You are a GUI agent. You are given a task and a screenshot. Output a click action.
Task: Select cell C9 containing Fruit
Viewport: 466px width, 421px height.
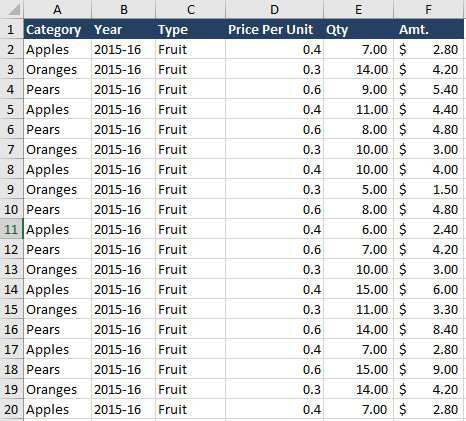point(190,189)
